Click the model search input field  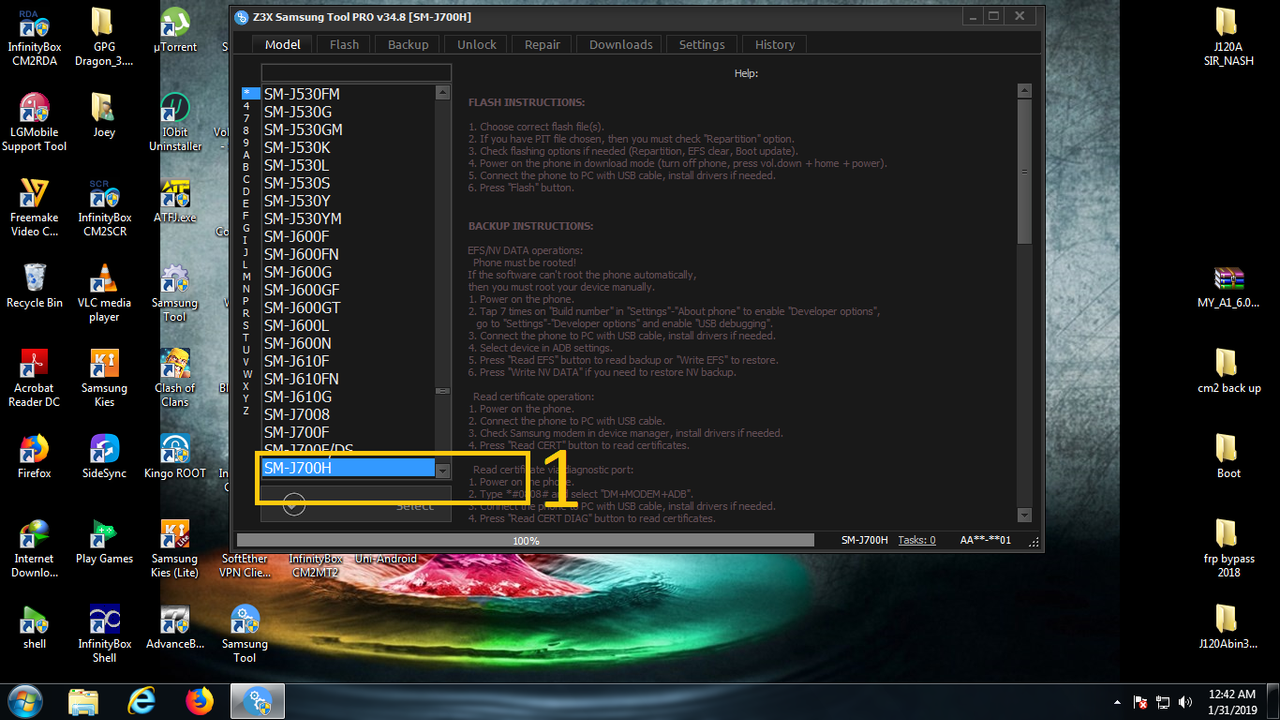point(356,73)
